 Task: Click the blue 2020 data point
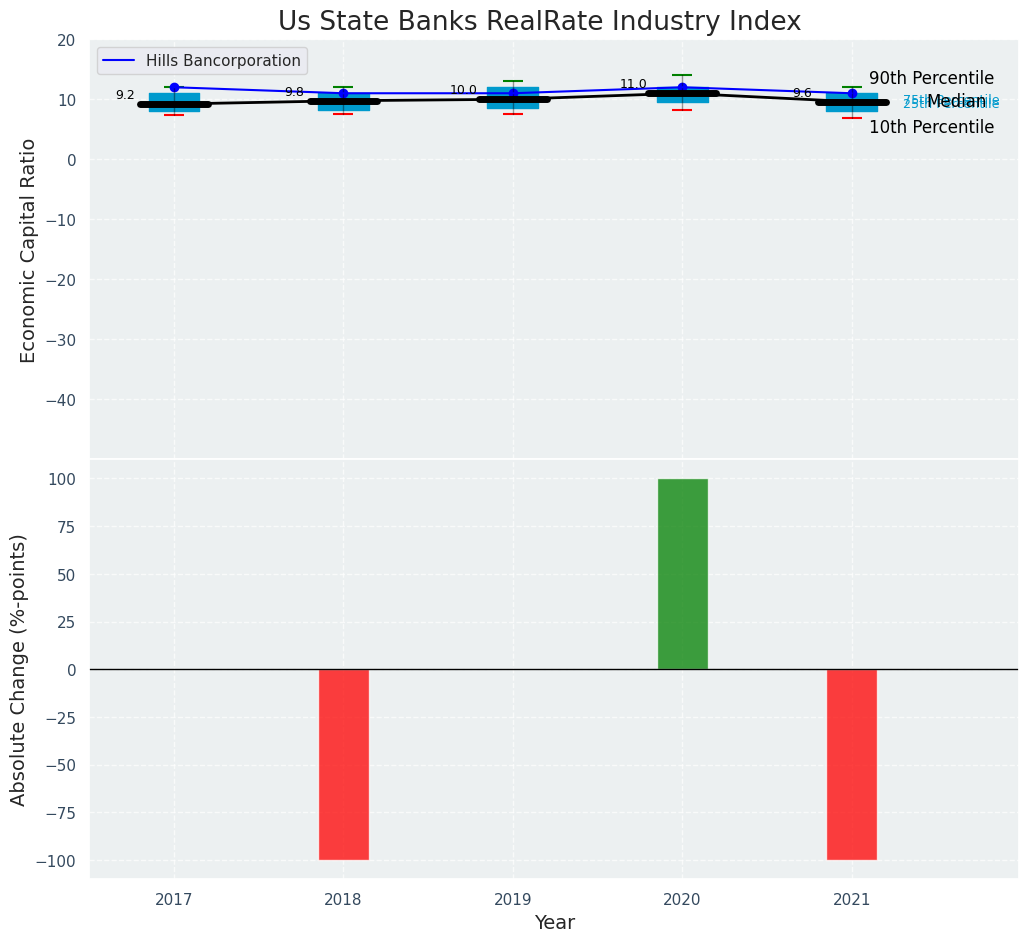(682, 87)
